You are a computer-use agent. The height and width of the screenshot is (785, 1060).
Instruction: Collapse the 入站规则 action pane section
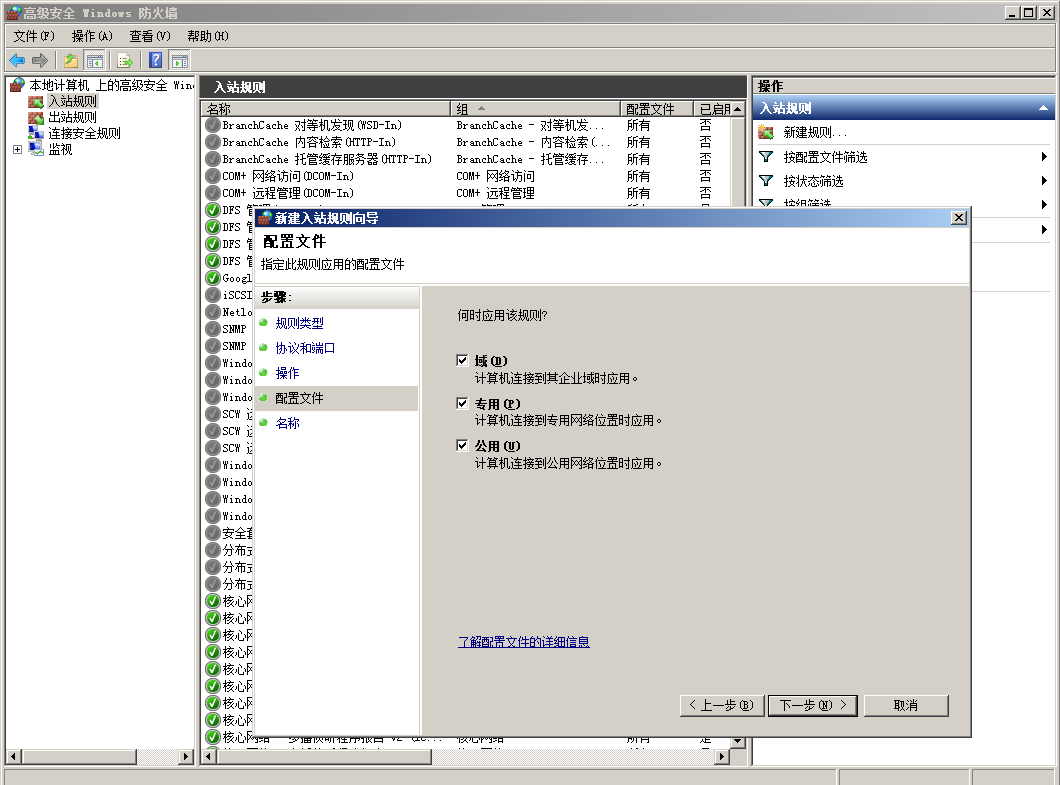[x=1043, y=107]
